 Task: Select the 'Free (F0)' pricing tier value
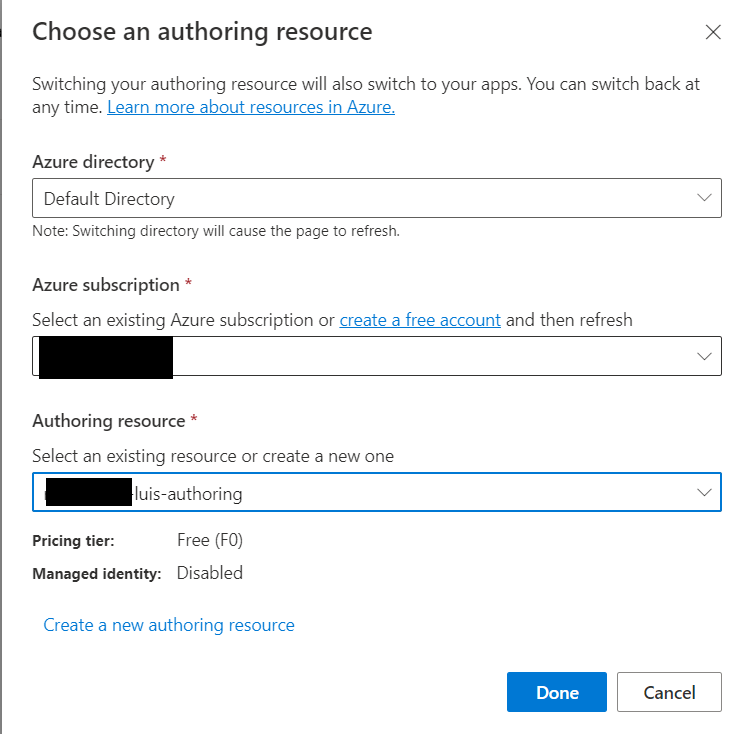point(210,541)
